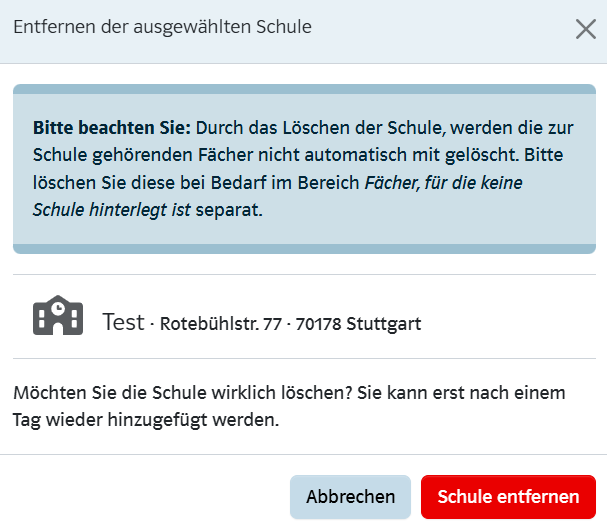
Task: Confirm with the red Schule entfernen button
Action: point(508,497)
